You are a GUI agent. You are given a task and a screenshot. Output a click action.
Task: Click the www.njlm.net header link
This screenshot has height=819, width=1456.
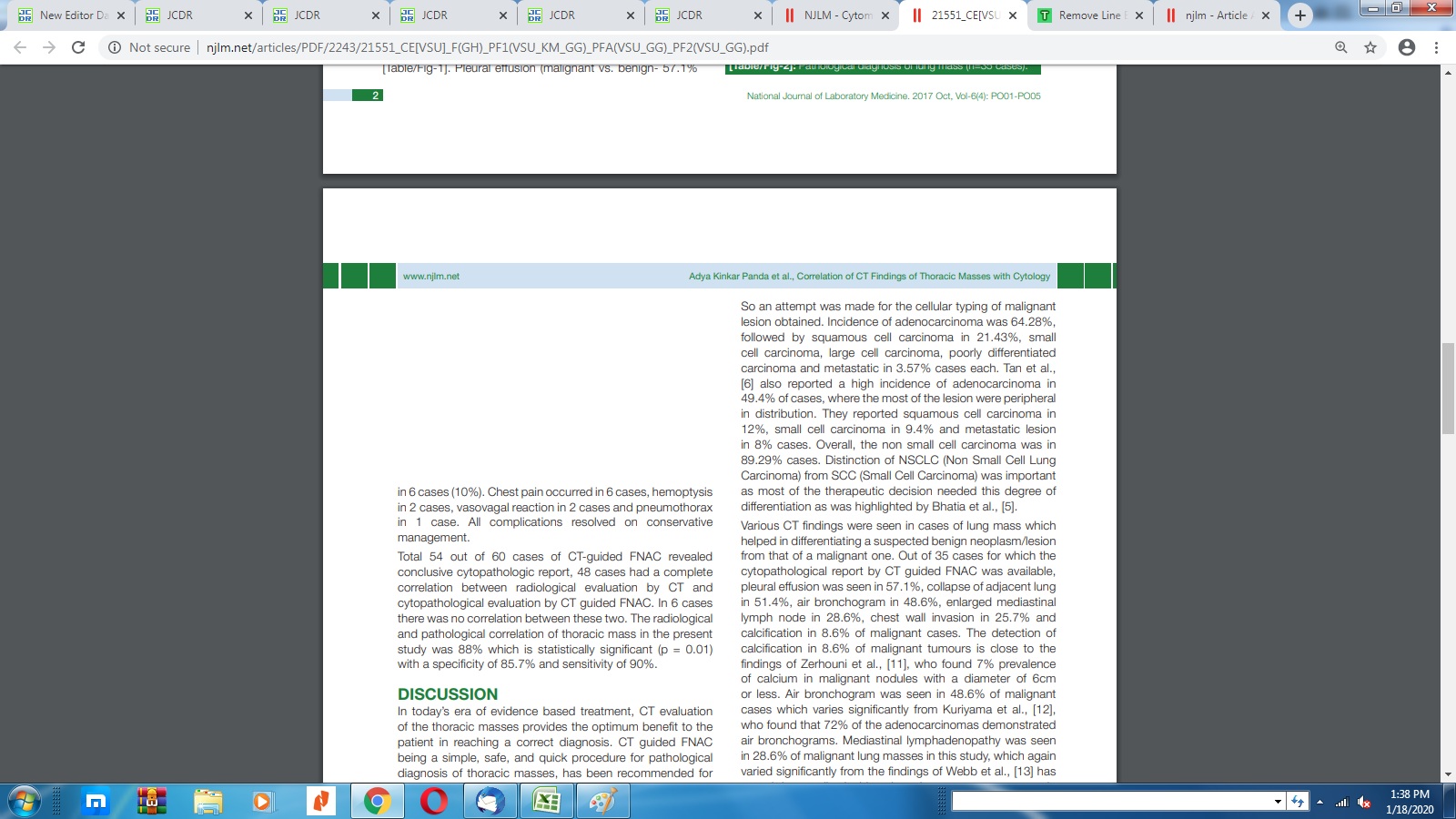click(x=431, y=276)
